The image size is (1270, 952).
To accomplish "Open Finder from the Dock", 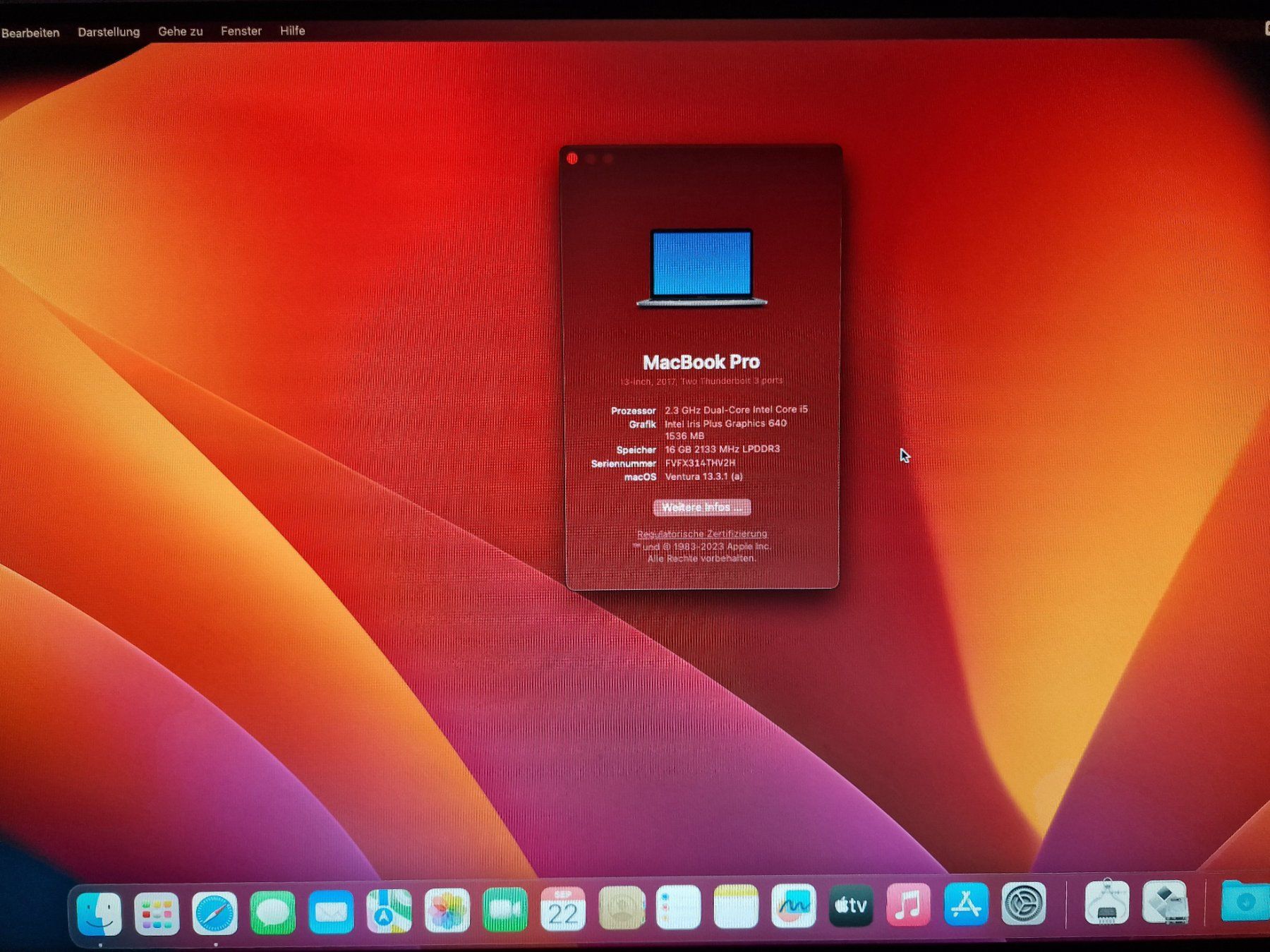I will click(99, 914).
